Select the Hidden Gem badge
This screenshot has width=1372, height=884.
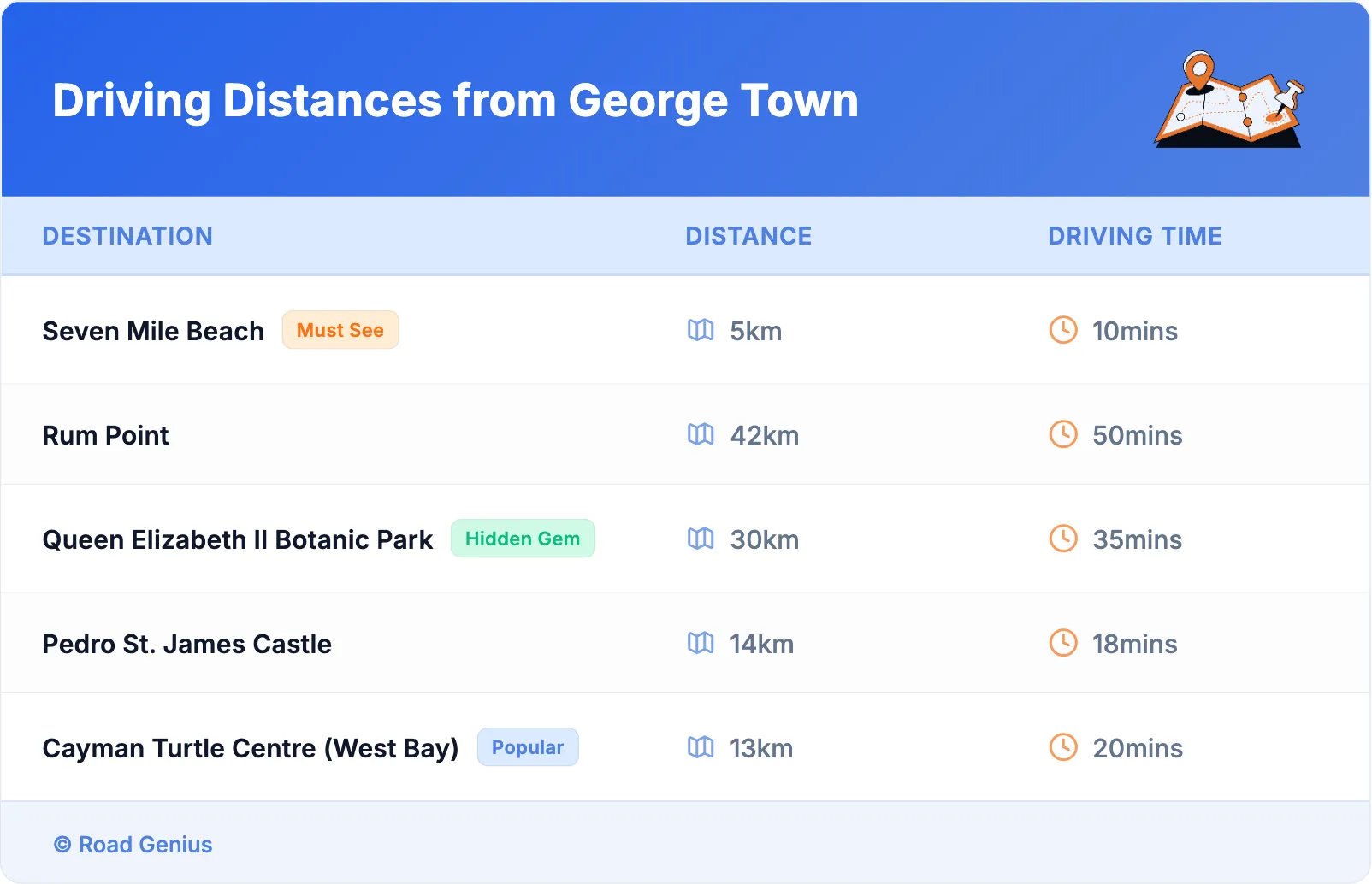coord(523,539)
